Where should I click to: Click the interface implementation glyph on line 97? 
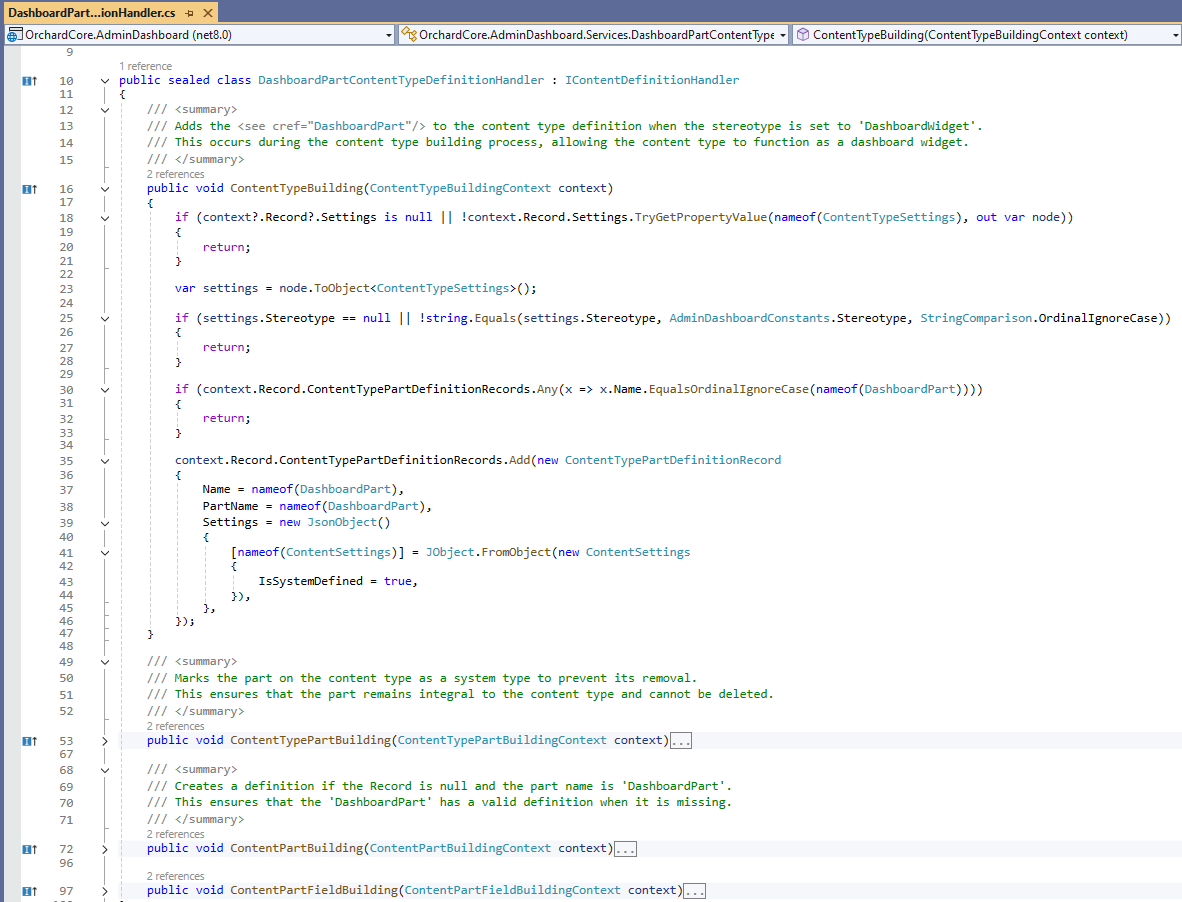[x=29, y=891]
